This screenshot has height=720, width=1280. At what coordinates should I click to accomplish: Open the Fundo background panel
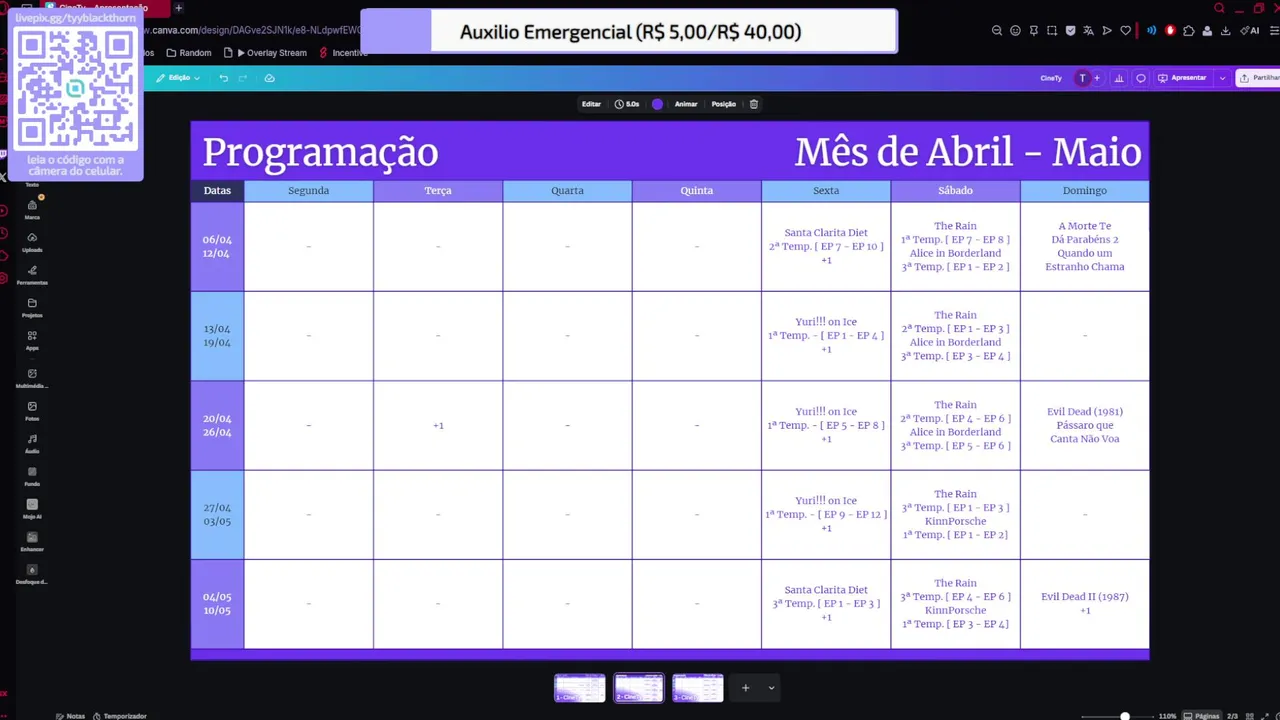click(32, 476)
